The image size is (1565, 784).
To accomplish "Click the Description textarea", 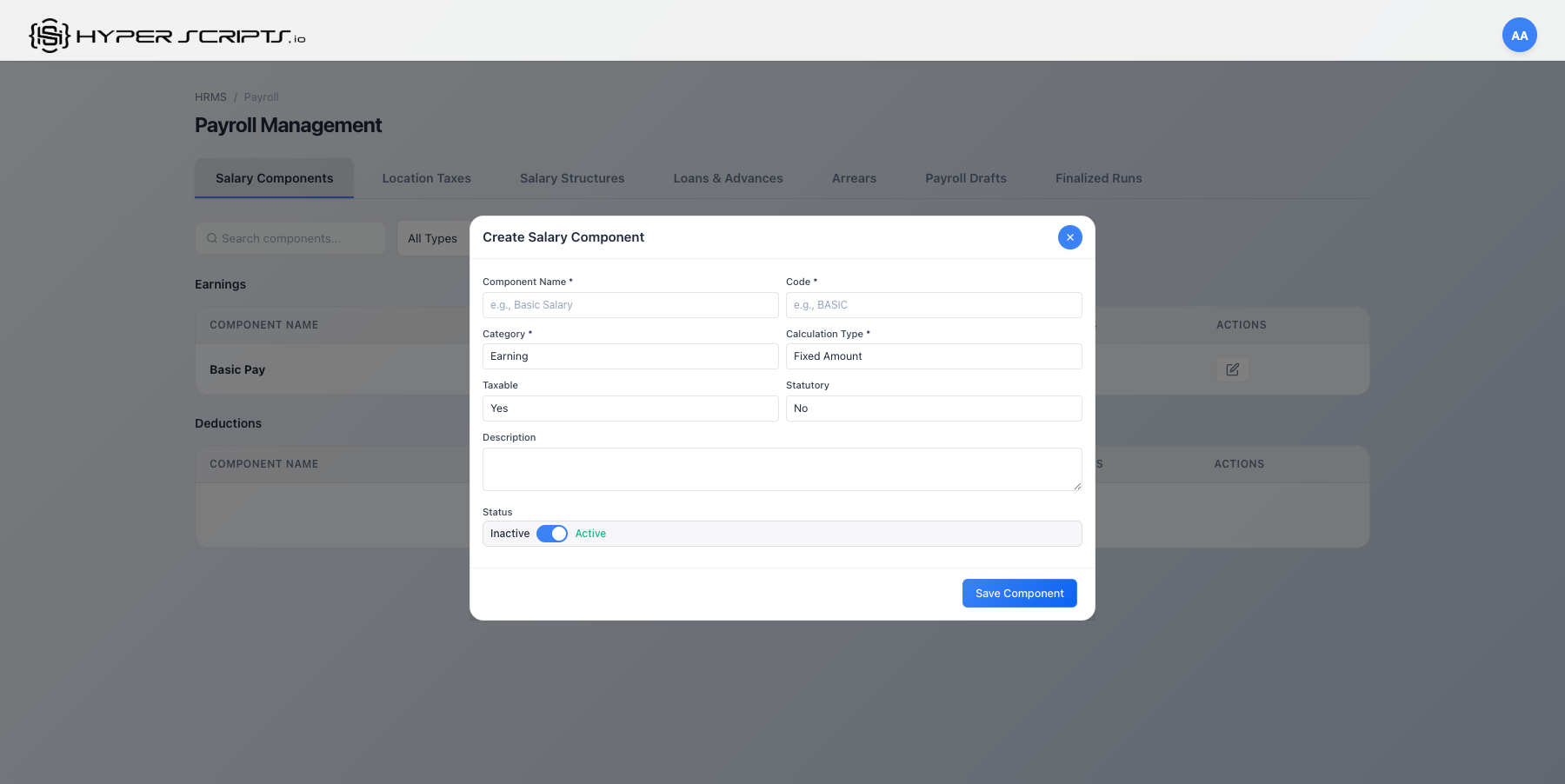I will point(781,468).
